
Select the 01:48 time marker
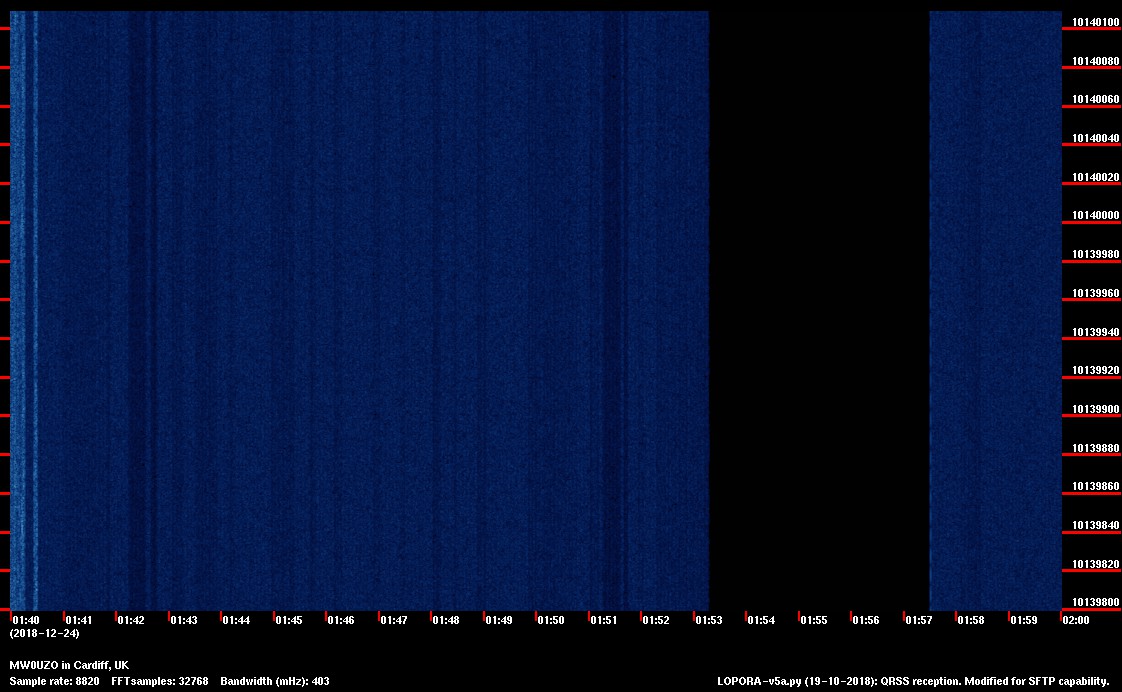[x=446, y=620]
